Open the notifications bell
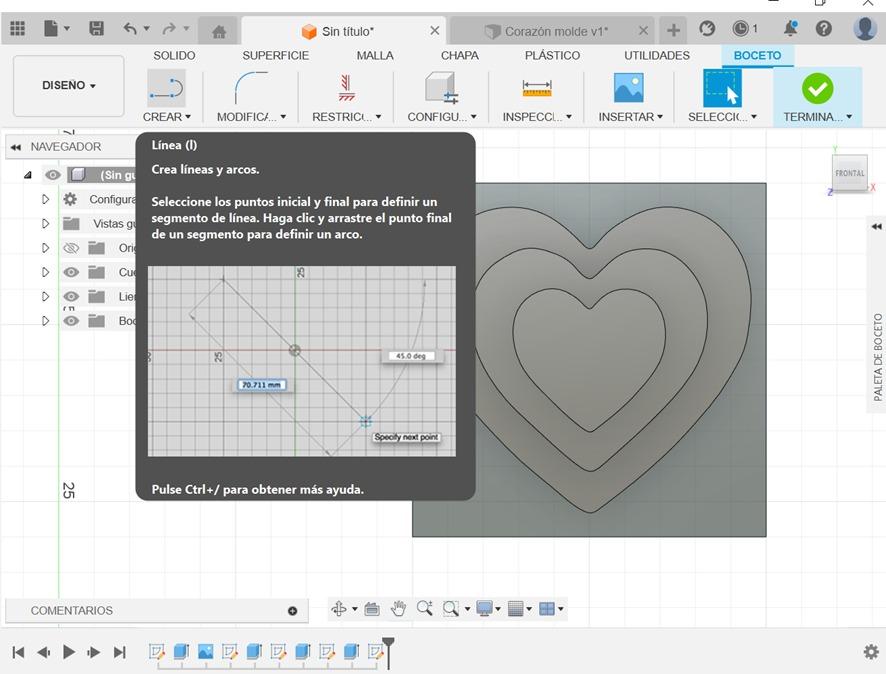886x674 pixels. tap(791, 28)
